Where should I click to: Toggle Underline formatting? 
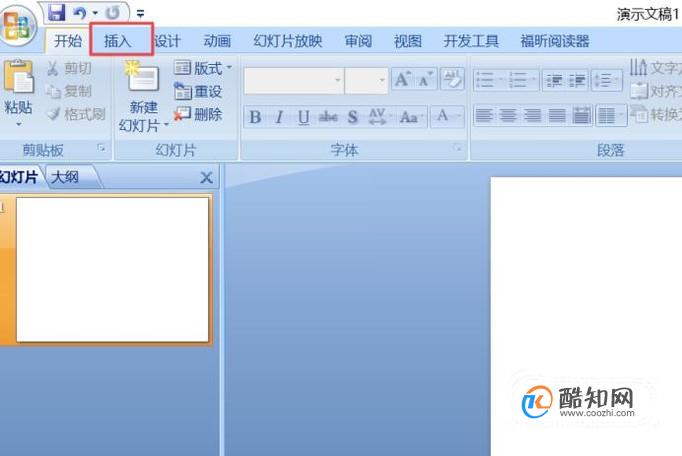click(304, 117)
